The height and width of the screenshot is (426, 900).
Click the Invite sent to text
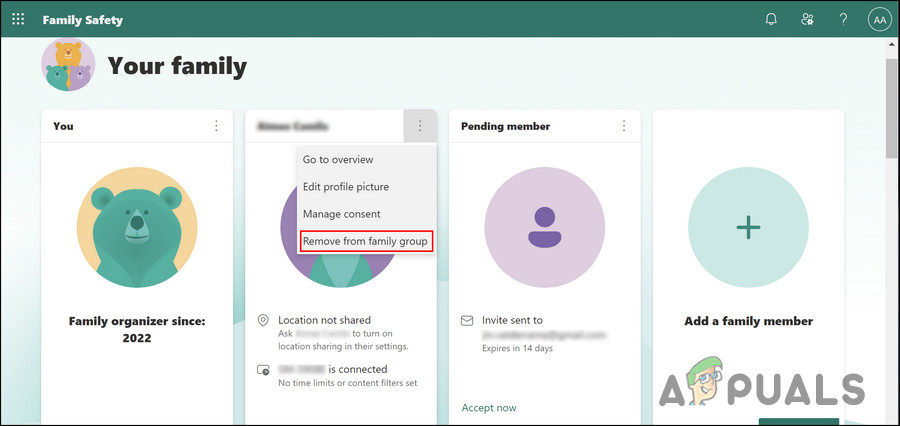(512, 320)
